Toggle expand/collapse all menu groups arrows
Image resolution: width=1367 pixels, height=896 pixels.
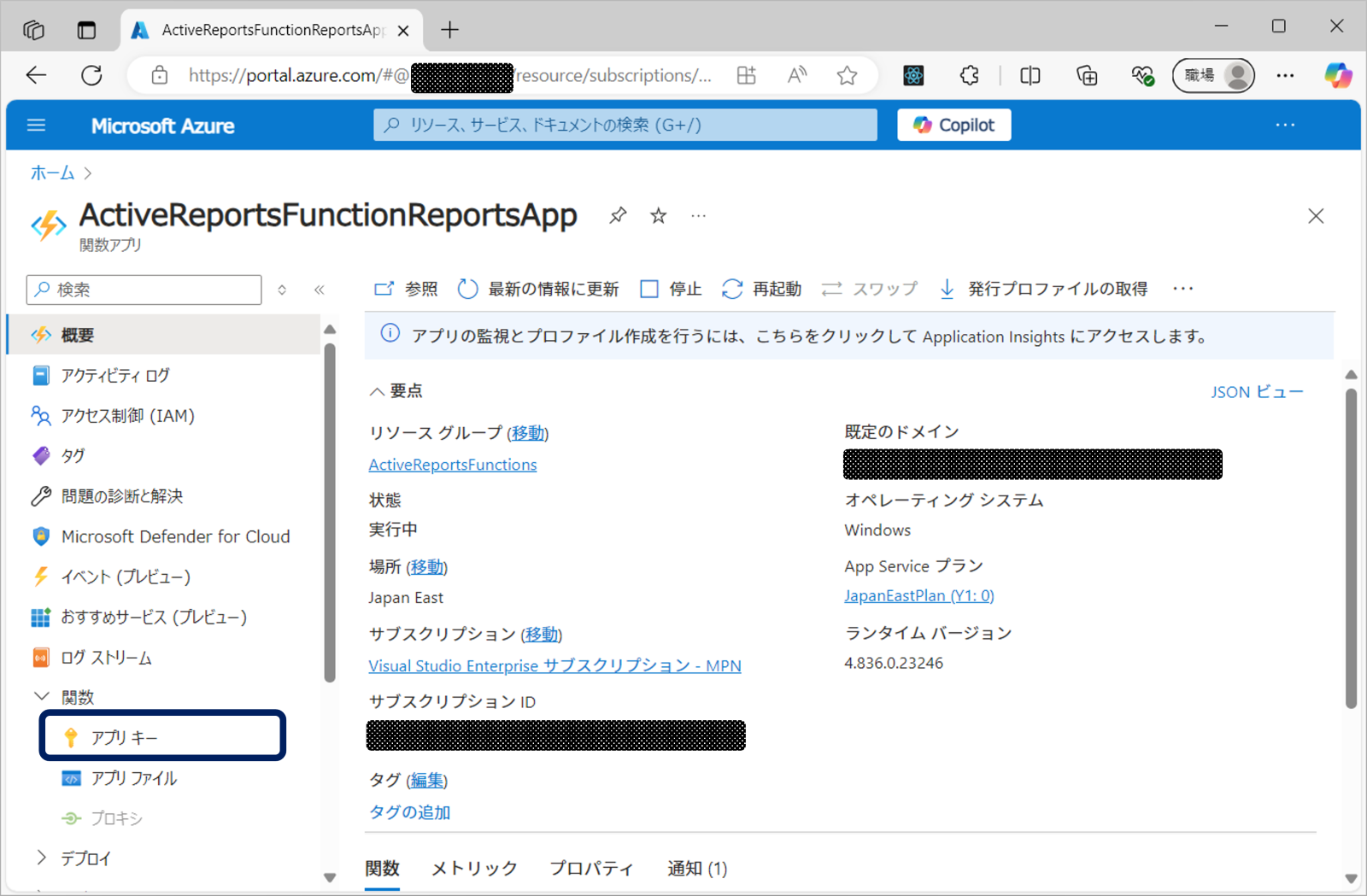[282, 290]
